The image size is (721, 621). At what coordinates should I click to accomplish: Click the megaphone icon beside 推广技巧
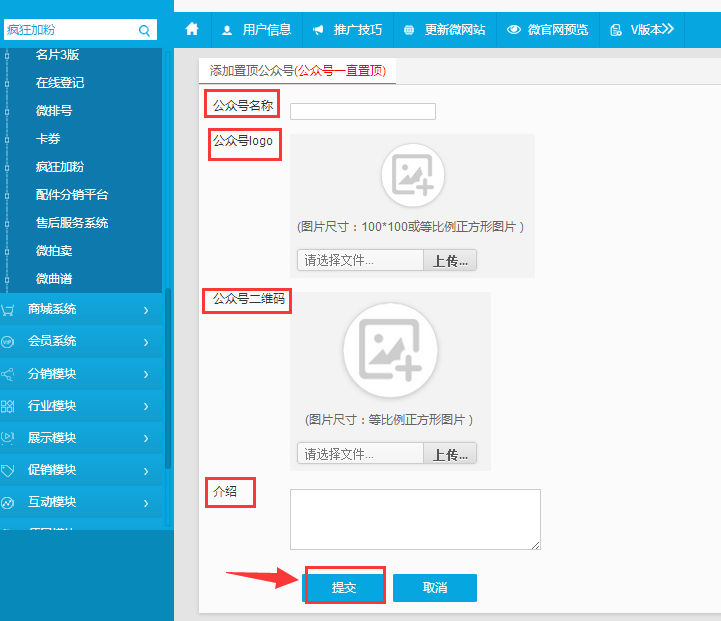(318, 30)
